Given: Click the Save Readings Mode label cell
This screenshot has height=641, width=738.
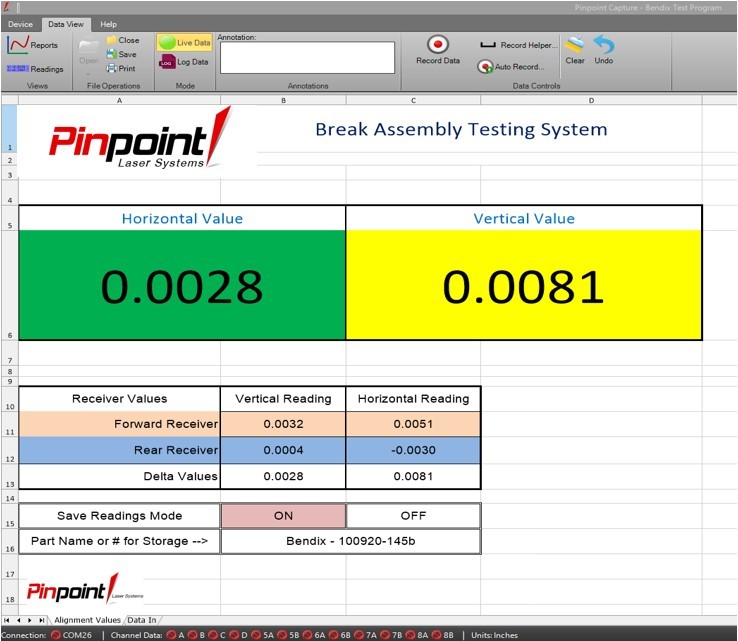Looking at the screenshot, I should pos(120,515).
